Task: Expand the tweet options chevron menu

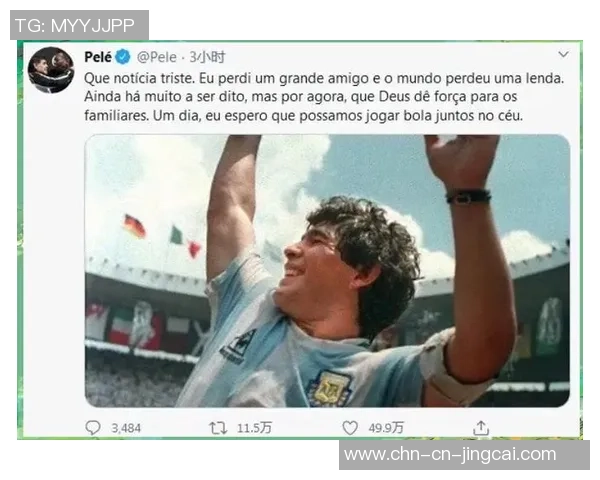Action: click(x=563, y=54)
